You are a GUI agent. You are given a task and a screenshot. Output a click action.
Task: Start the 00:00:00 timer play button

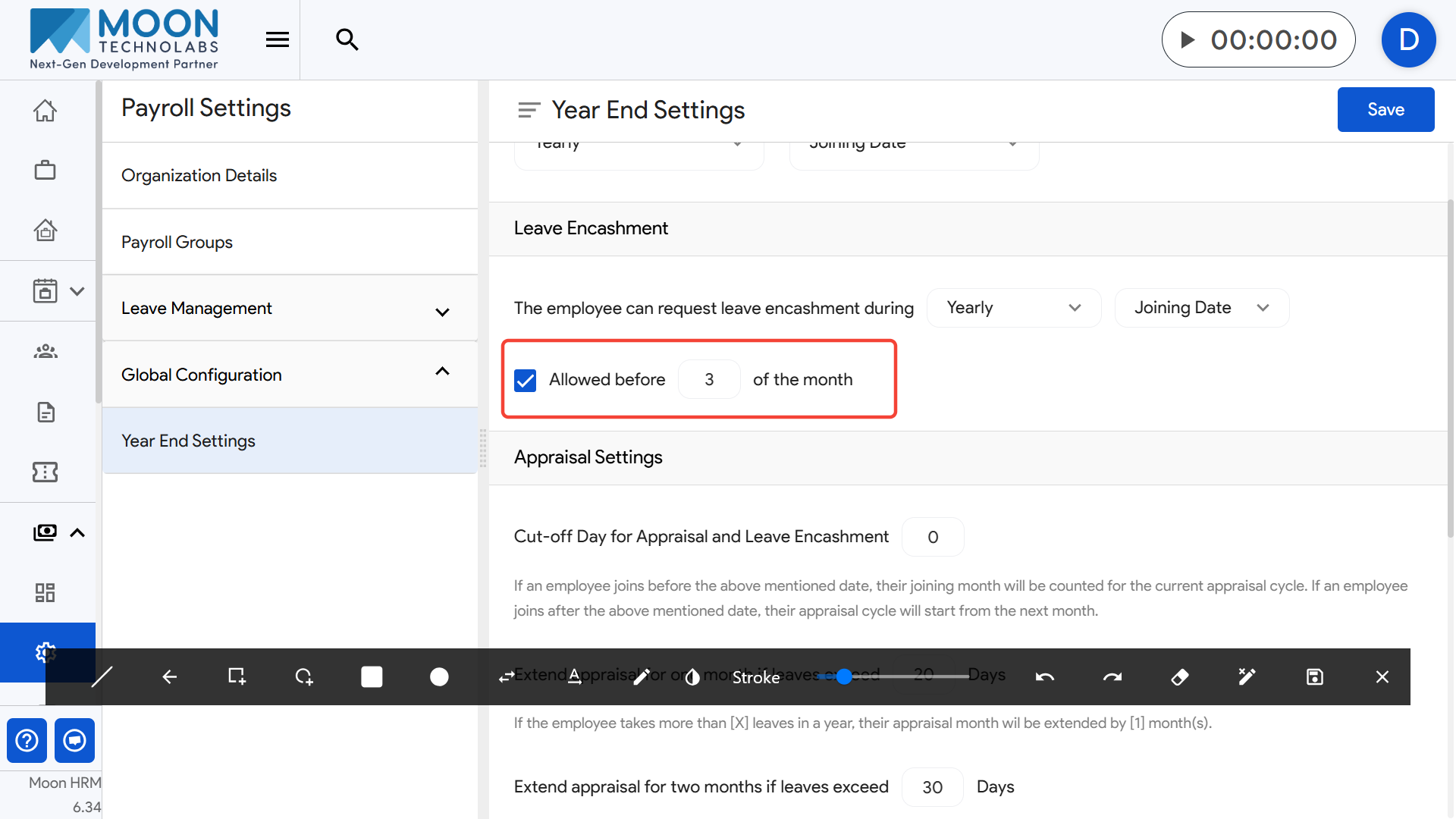point(1188,39)
